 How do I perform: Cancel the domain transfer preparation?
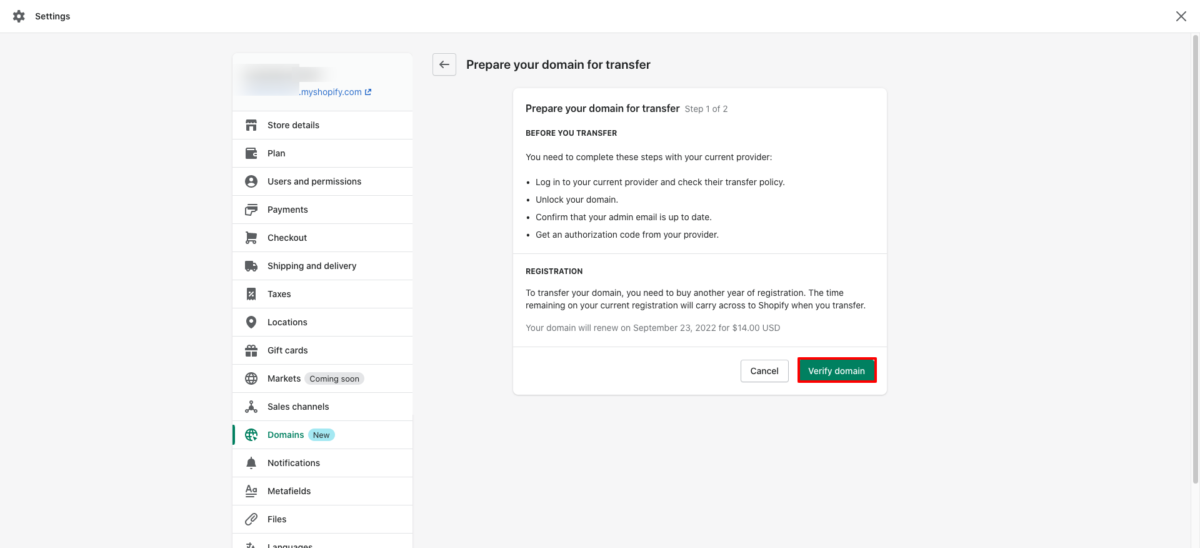[764, 371]
